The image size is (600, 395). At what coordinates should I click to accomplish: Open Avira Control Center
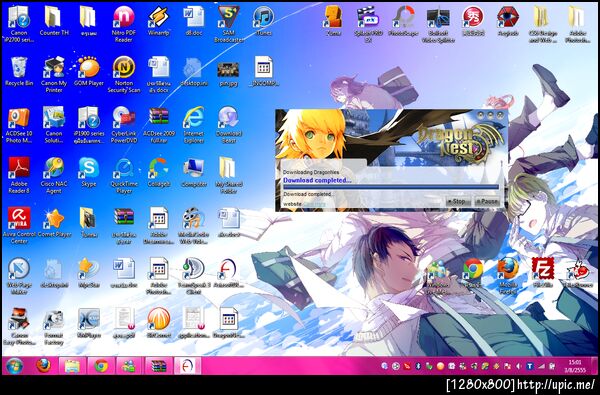[x=19, y=226]
